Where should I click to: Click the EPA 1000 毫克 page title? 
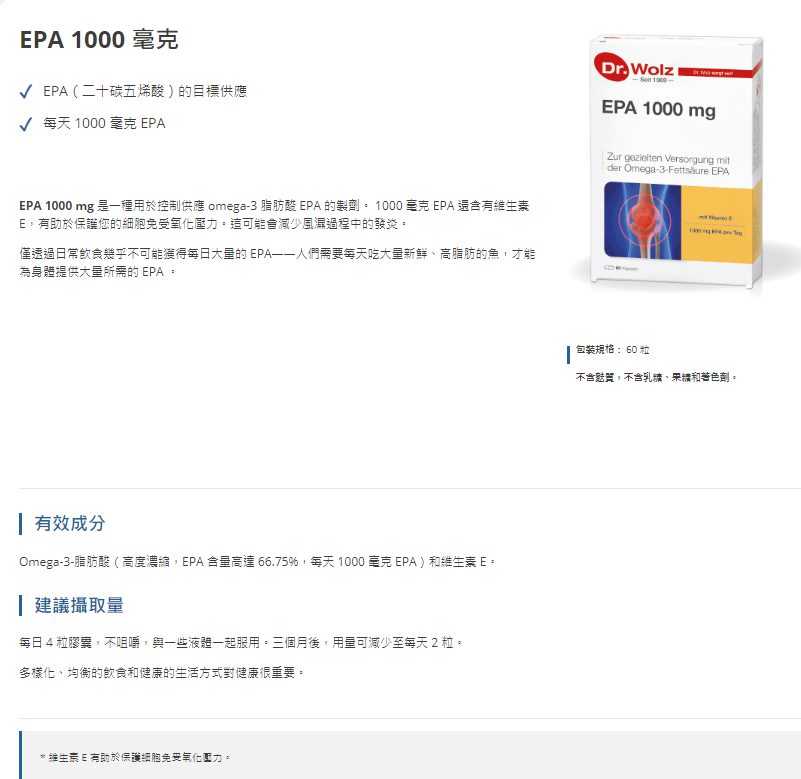pyautogui.click(x=99, y=40)
